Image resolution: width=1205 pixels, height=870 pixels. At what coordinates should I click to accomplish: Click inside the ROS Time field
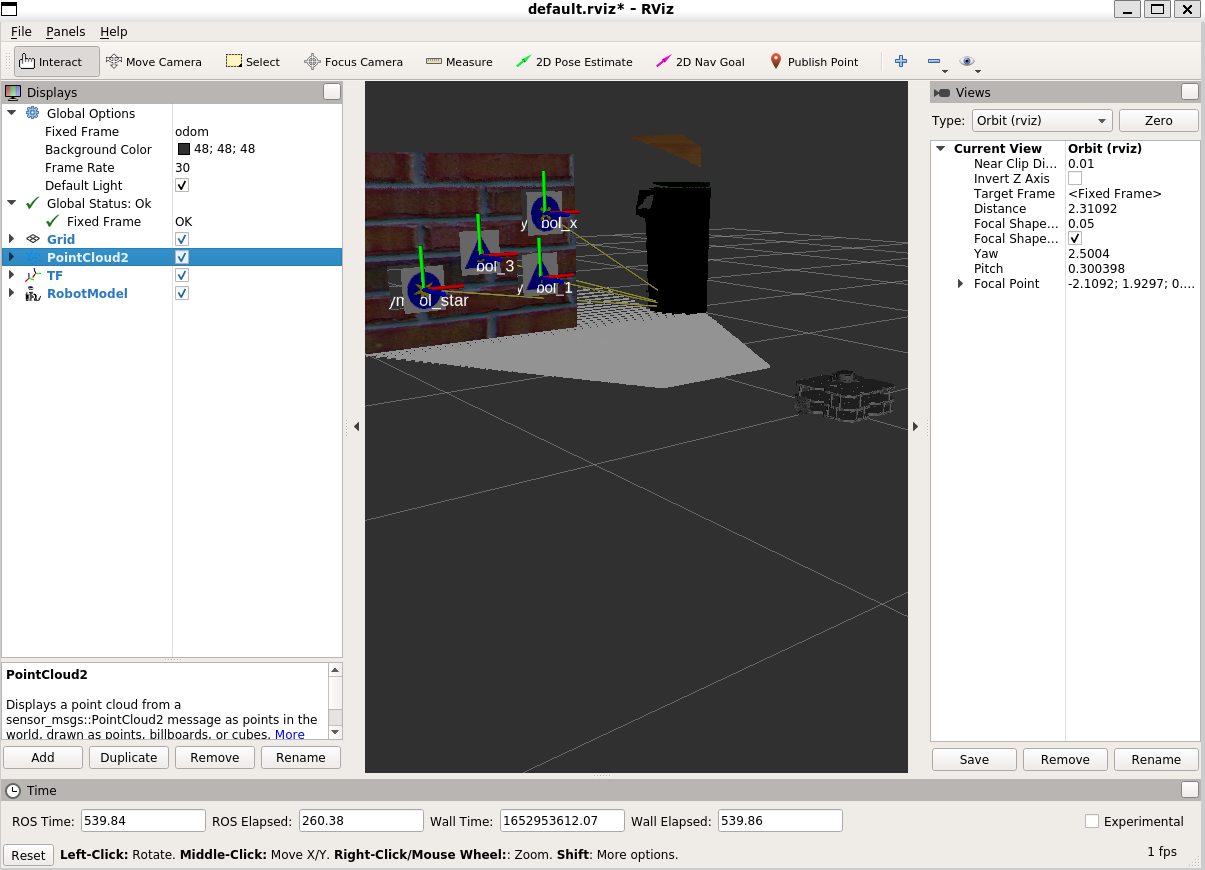coord(142,820)
